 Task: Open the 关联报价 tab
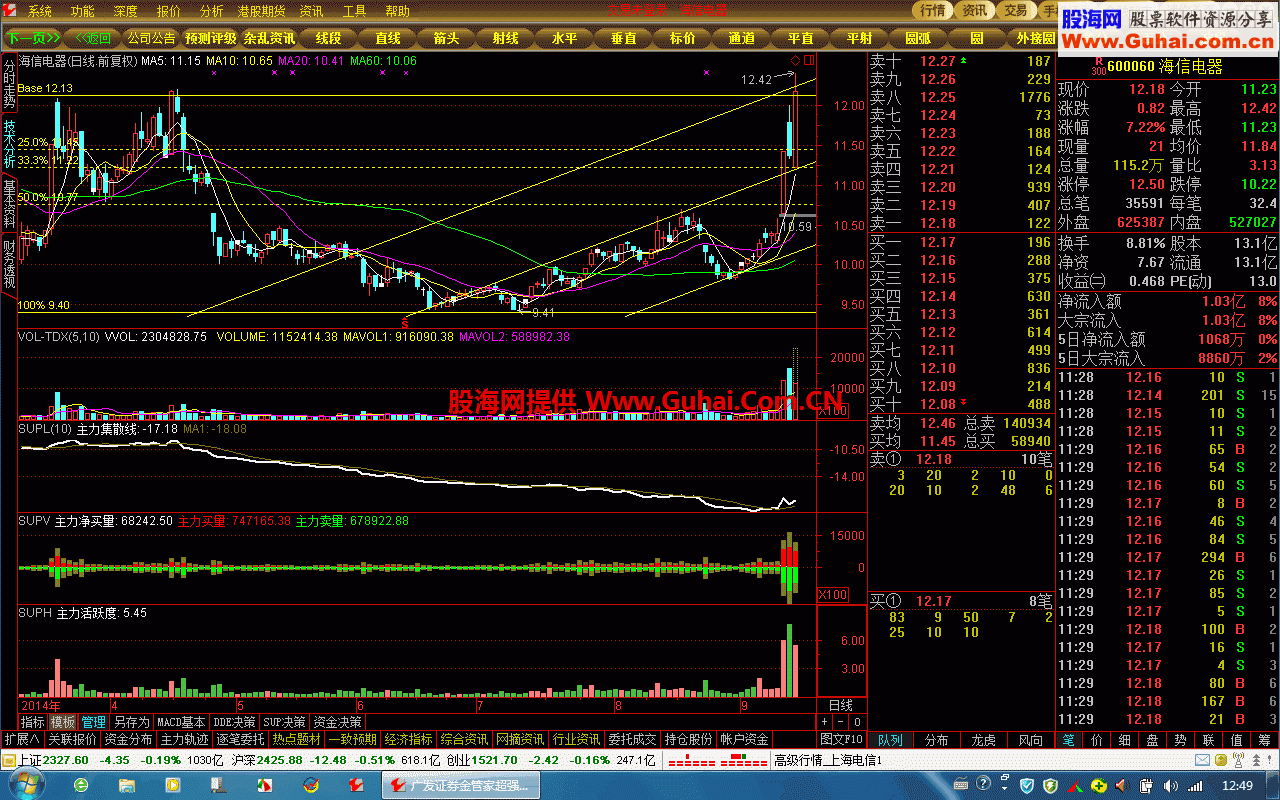[73, 739]
